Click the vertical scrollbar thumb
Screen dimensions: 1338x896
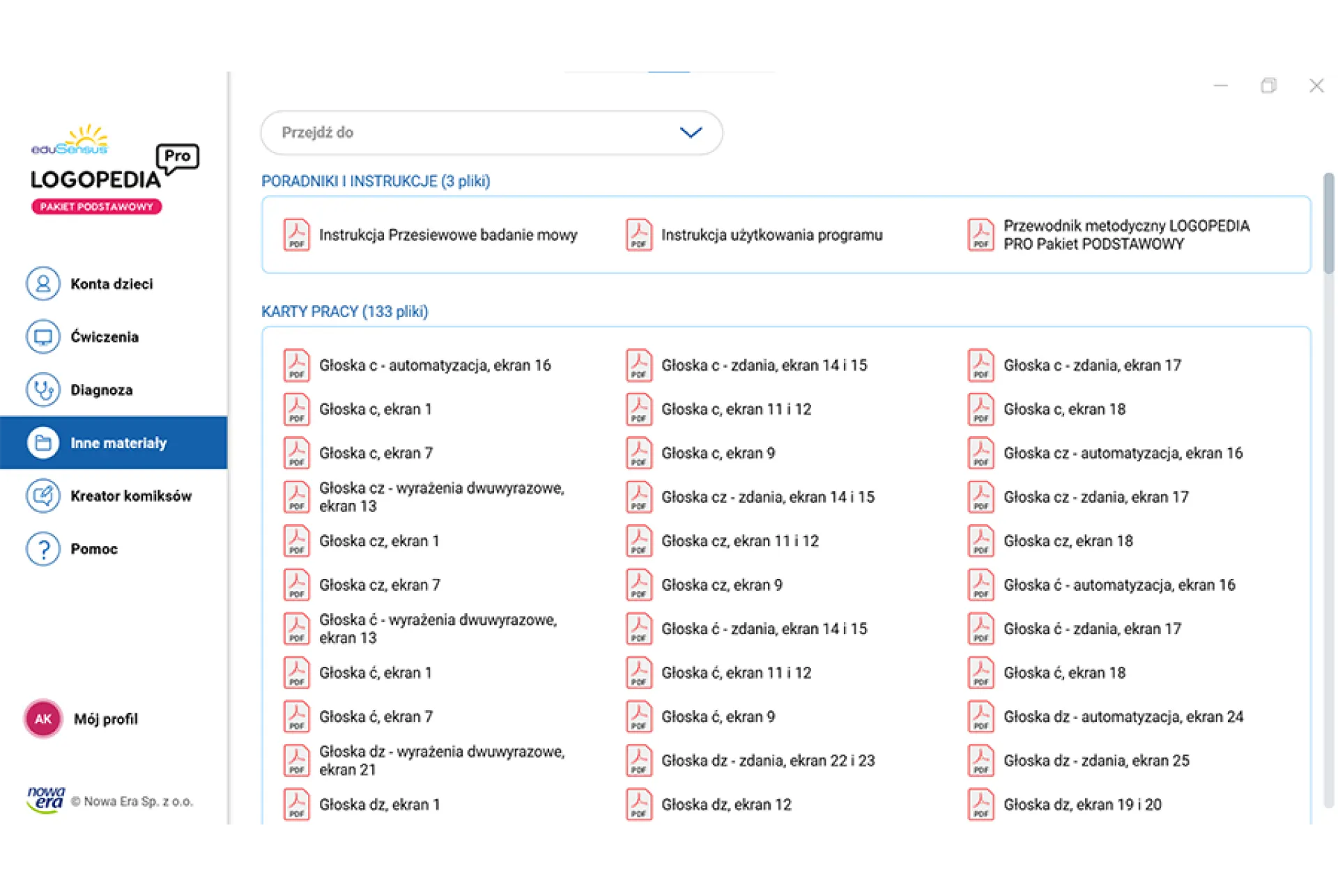tap(1328, 223)
